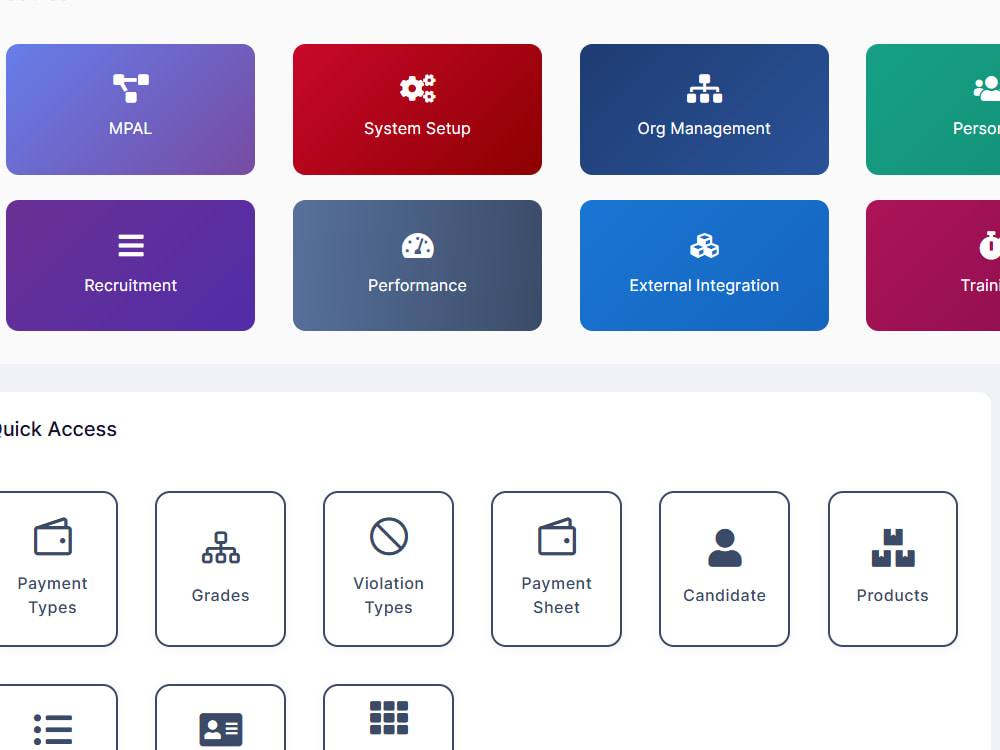Open the External Integration tile

[704, 265]
